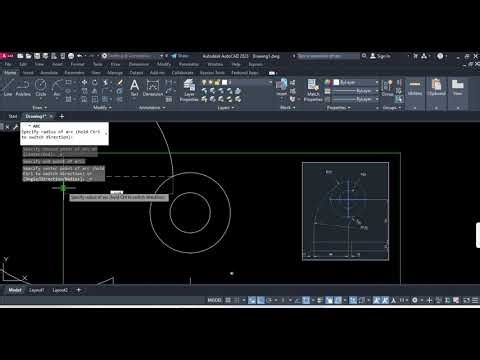
Task: Open the Home ribbon tab
Action: tap(10, 72)
